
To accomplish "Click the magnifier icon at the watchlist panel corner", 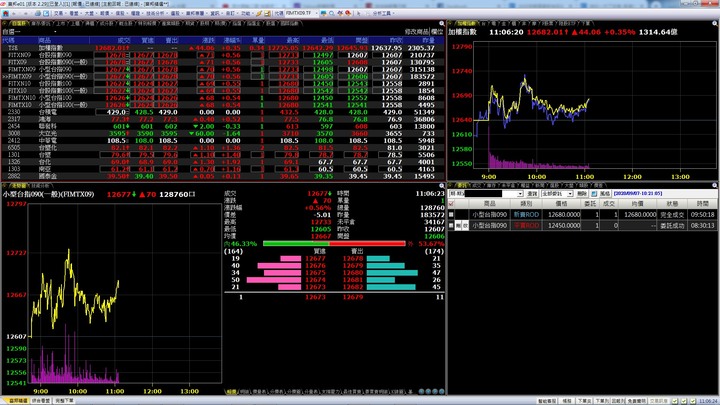I will point(442,23).
